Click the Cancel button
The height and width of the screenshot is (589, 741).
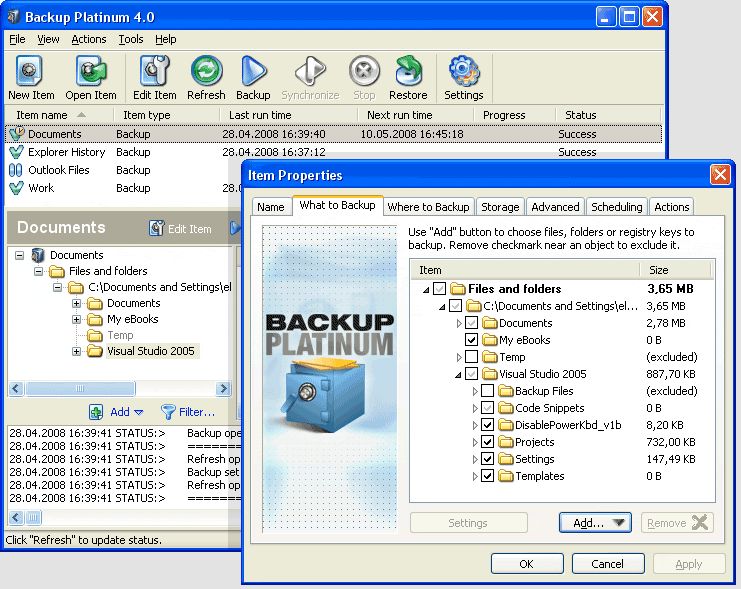pyautogui.click(x=608, y=564)
